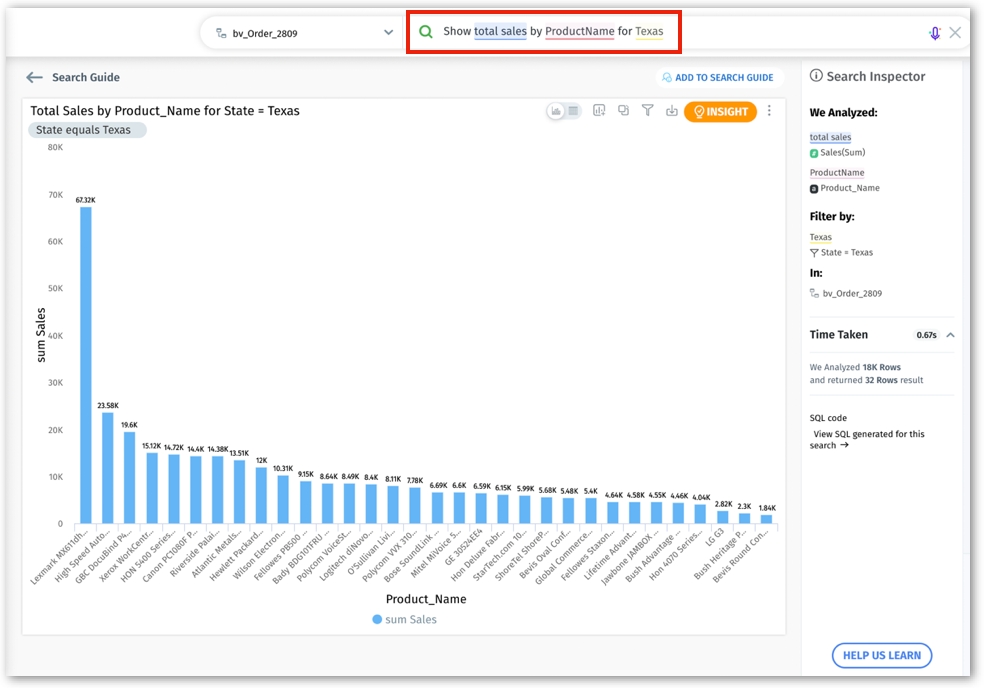Toggle the sum Sales legend series
Viewport: 984px width, 688px height.
[x=404, y=619]
